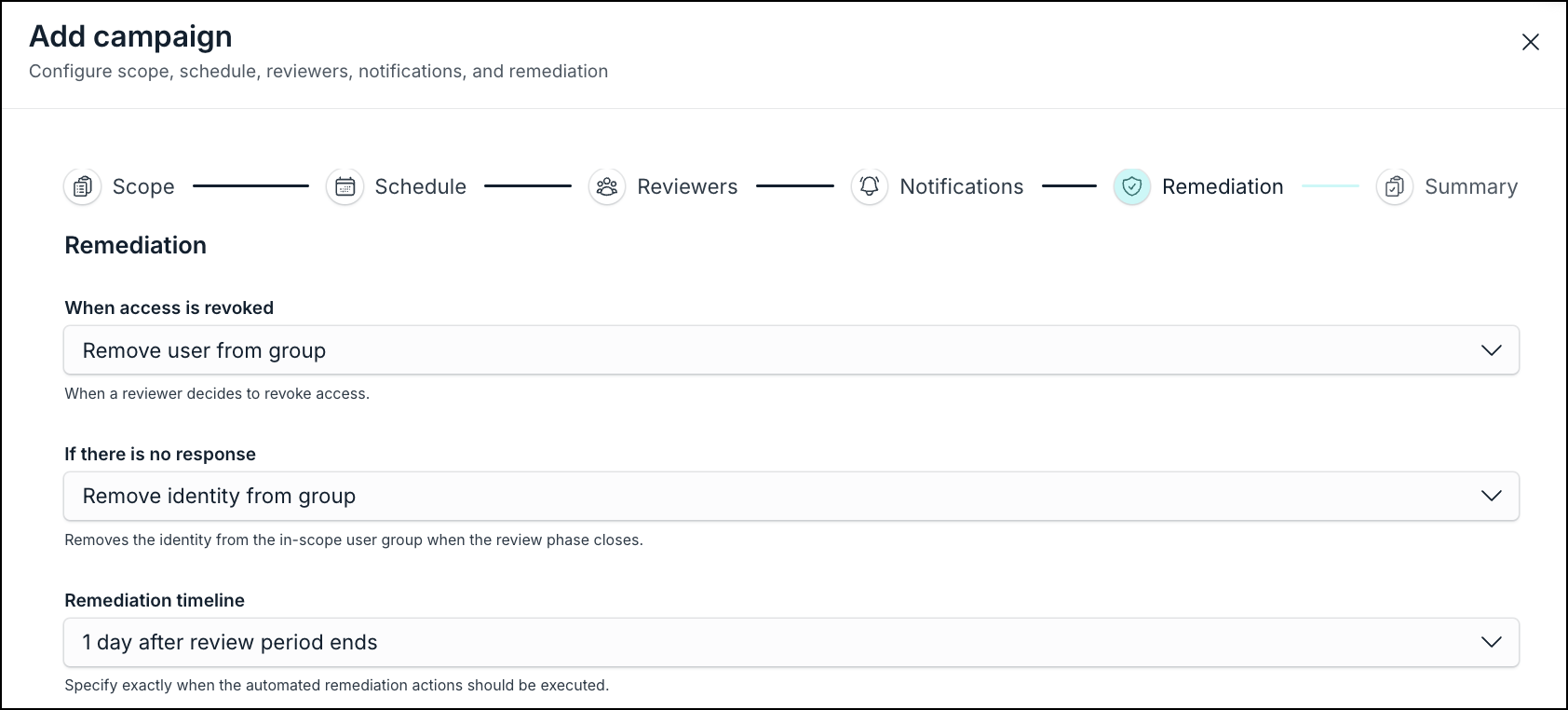Click helper text 'When a reviewer decides to revoke access.'
Viewport: 1568px width, 710px height.
point(217,393)
